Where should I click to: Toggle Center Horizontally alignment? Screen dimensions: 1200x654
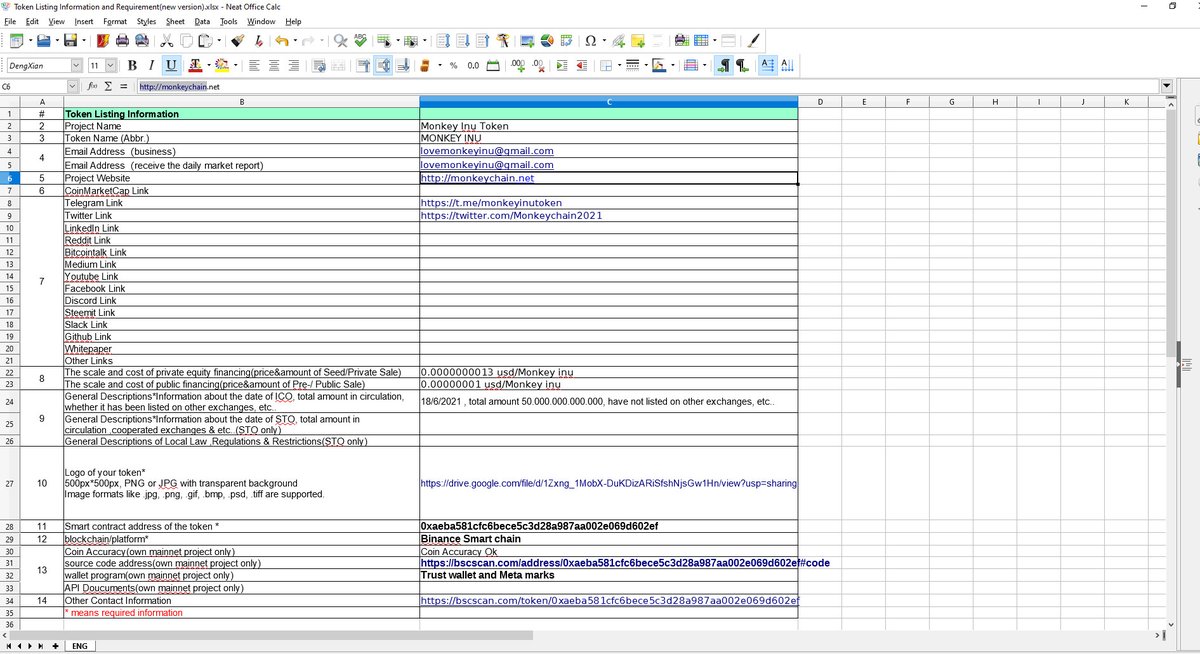pos(274,65)
